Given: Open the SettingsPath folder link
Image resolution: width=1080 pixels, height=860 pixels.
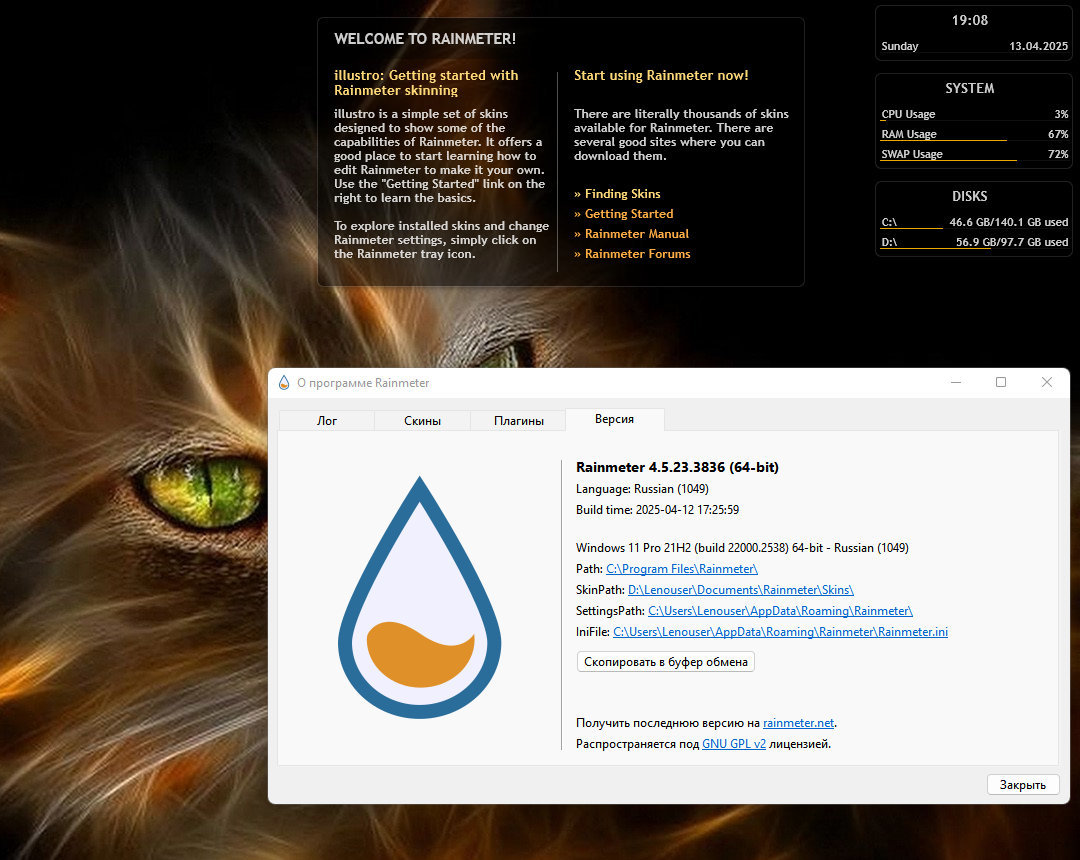Looking at the screenshot, I should pyautogui.click(x=780, y=611).
